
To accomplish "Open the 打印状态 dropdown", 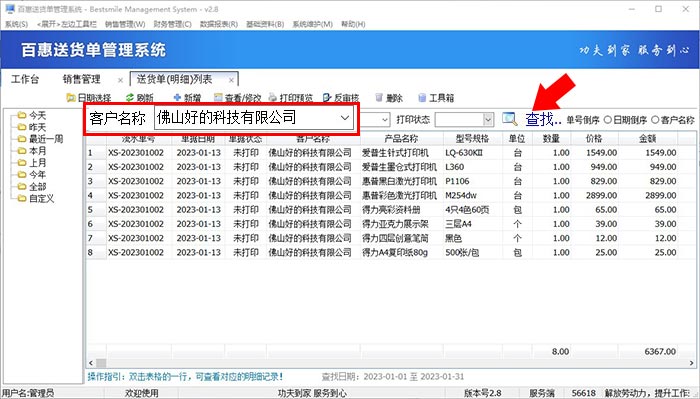I will coord(488,119).
